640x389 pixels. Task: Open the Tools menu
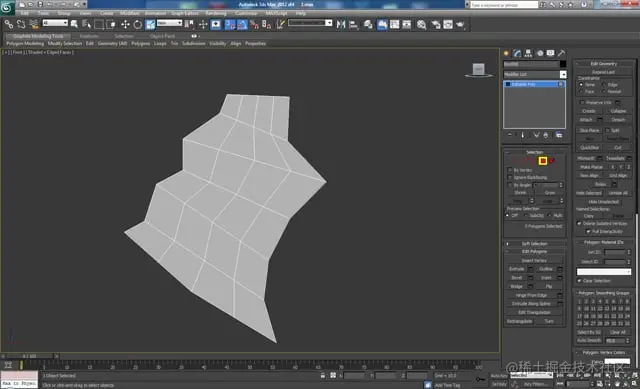click(43, 13)
